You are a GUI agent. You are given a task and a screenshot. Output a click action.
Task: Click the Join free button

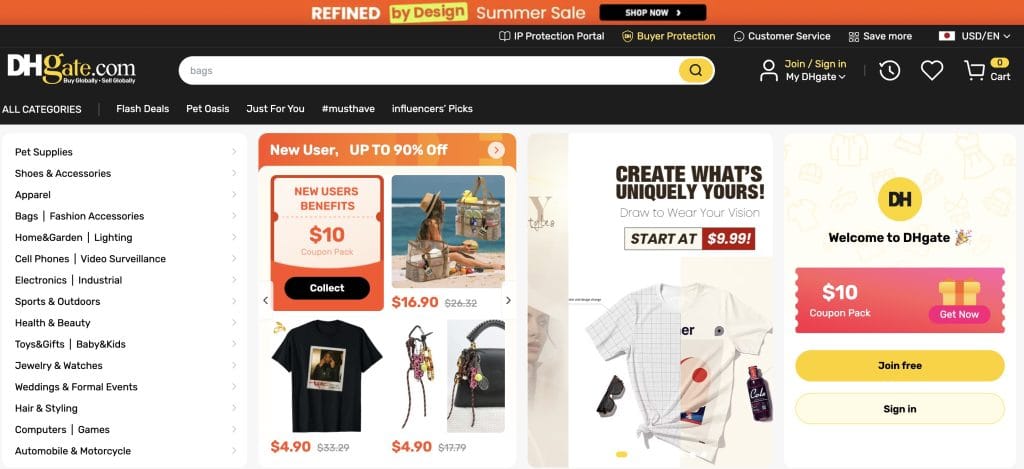(x=899, y=366)
